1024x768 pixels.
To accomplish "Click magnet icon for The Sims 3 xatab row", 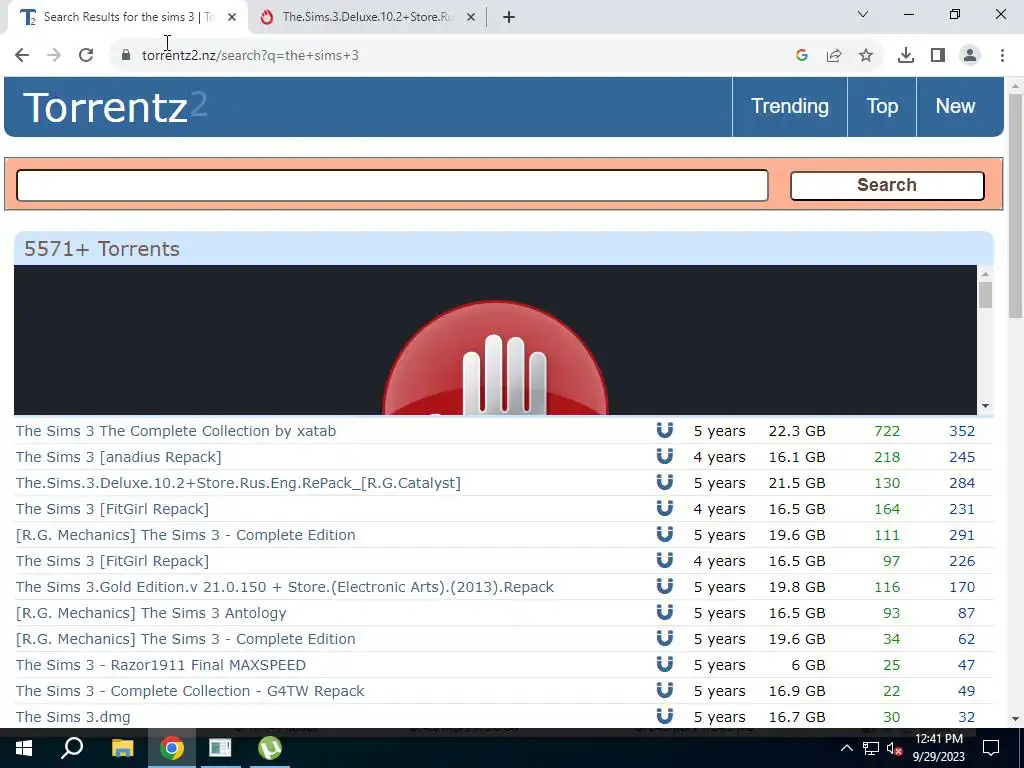I will click(664, 430).
